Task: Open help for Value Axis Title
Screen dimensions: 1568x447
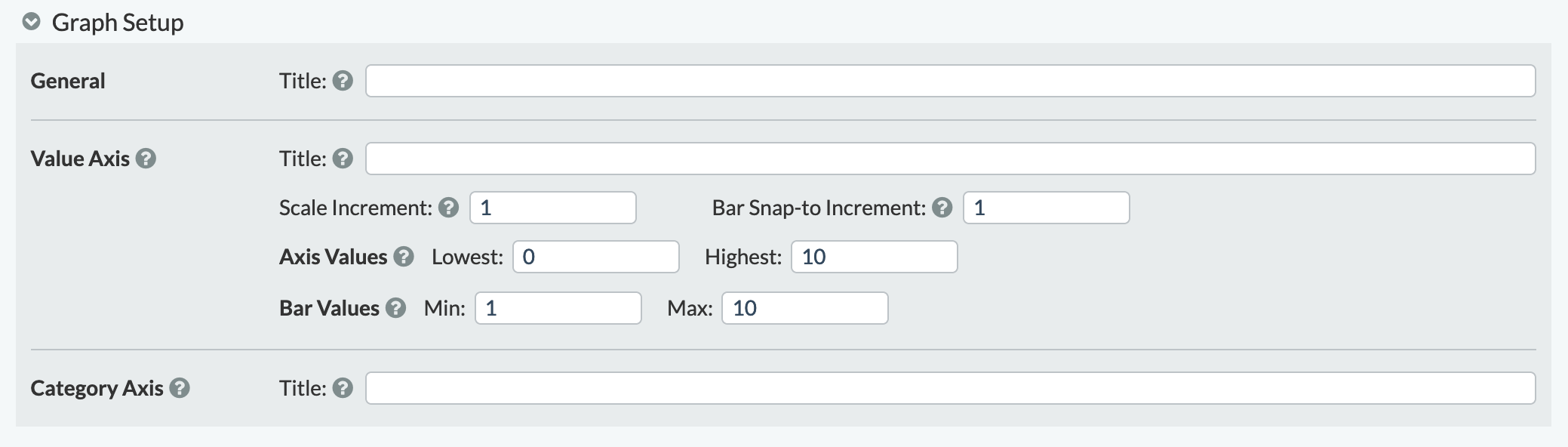Action: pos(343,159)
